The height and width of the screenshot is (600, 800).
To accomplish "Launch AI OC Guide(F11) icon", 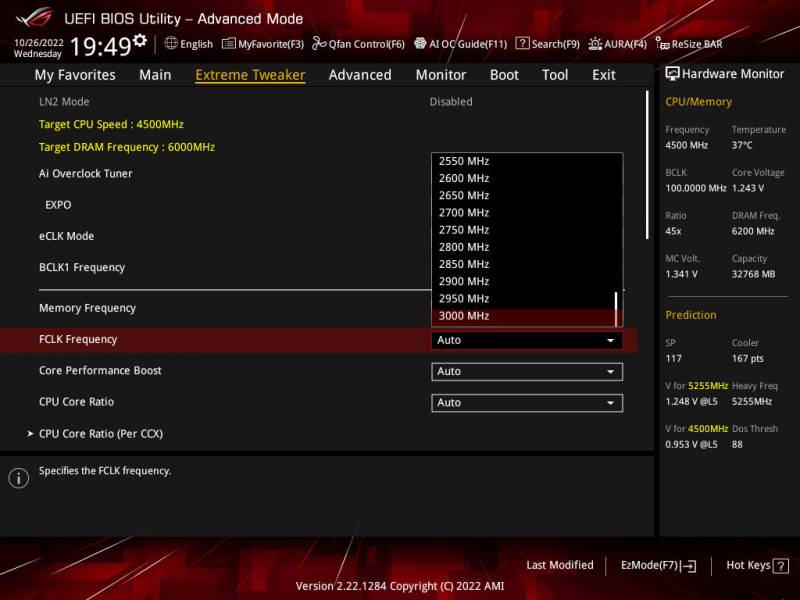I will tap(420, 43).
